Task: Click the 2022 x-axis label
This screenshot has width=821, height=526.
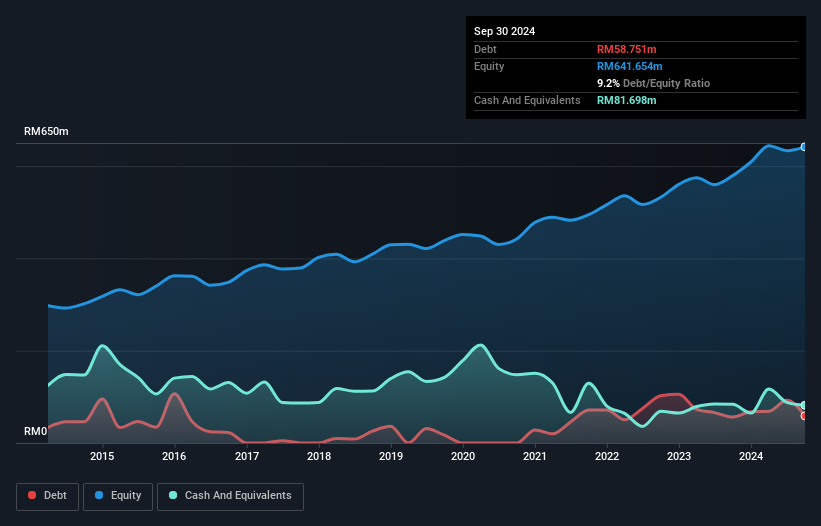Action: click(607, 456)
